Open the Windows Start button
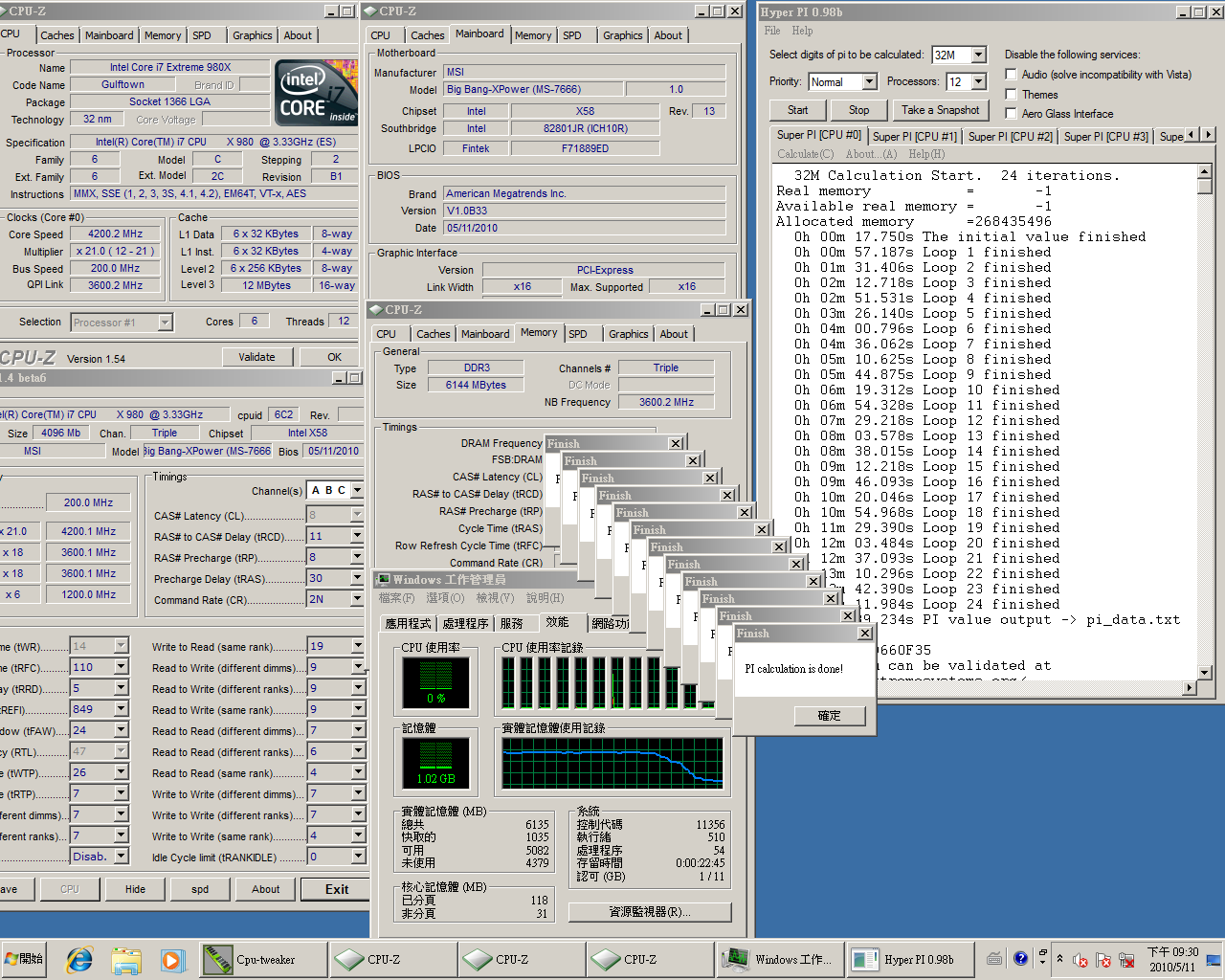 click(25, 959)
